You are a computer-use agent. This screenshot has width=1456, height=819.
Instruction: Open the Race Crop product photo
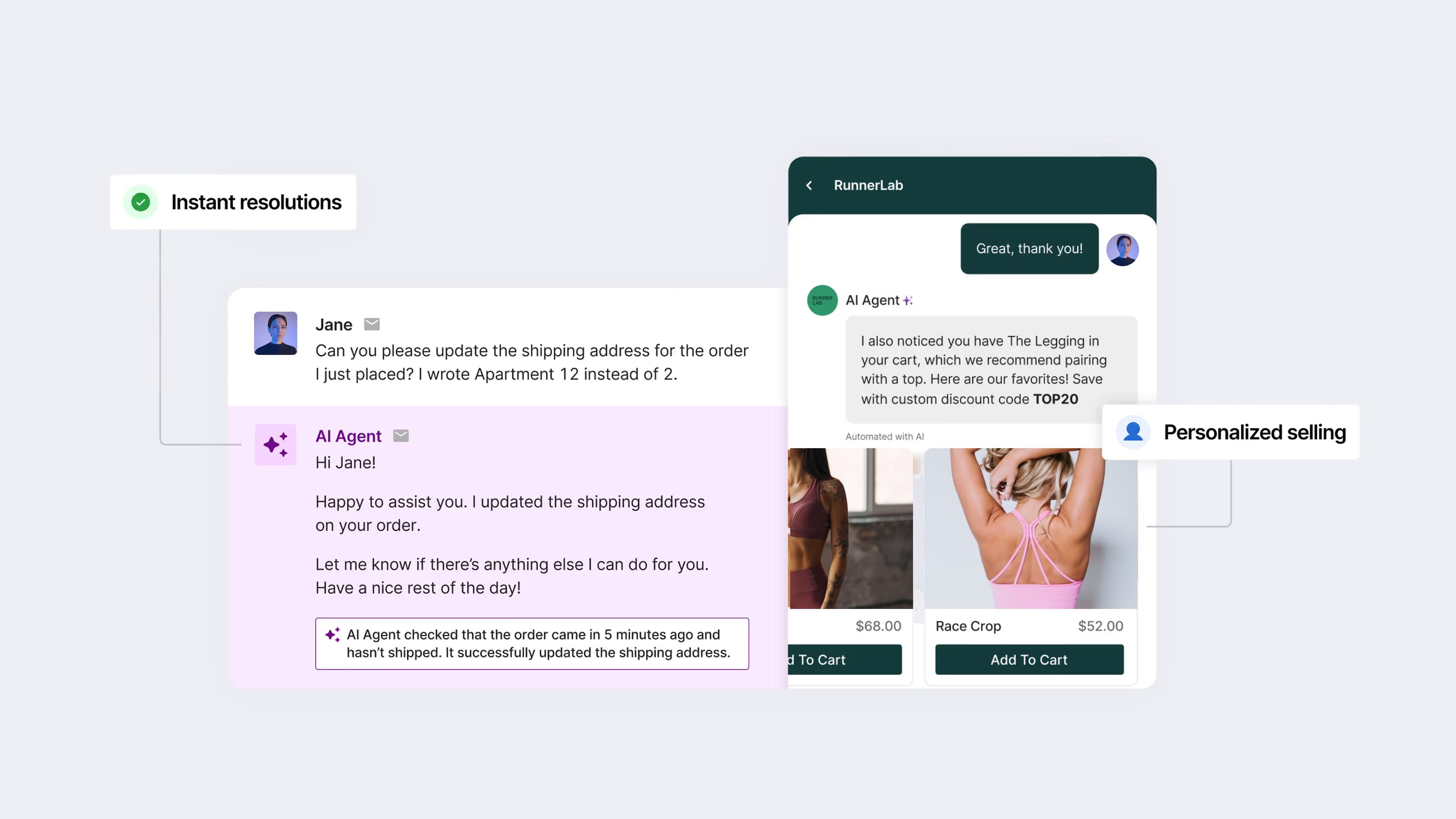[1030, 528]
